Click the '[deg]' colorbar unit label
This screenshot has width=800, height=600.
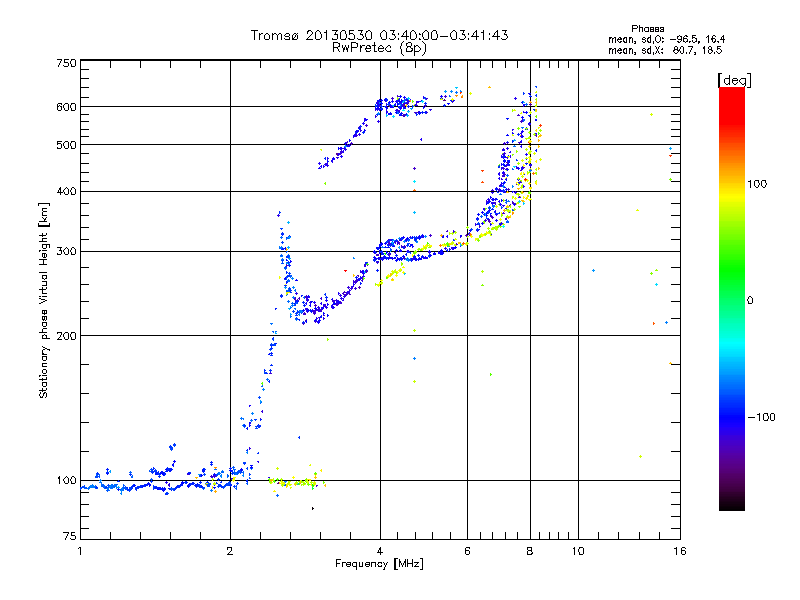734,80
